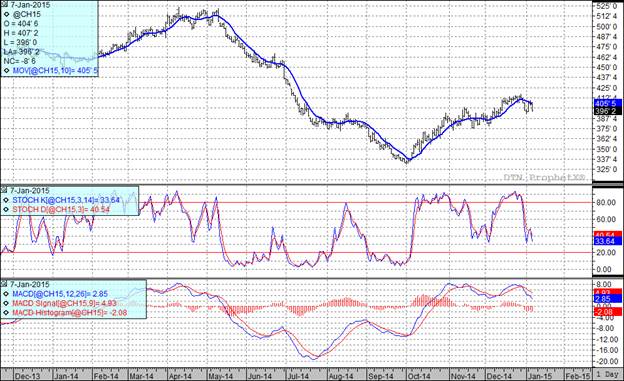Click the black 396'2 last price tag
This screenshot has width=624, height=381.
pyautogui.click(x=607, y=111)
